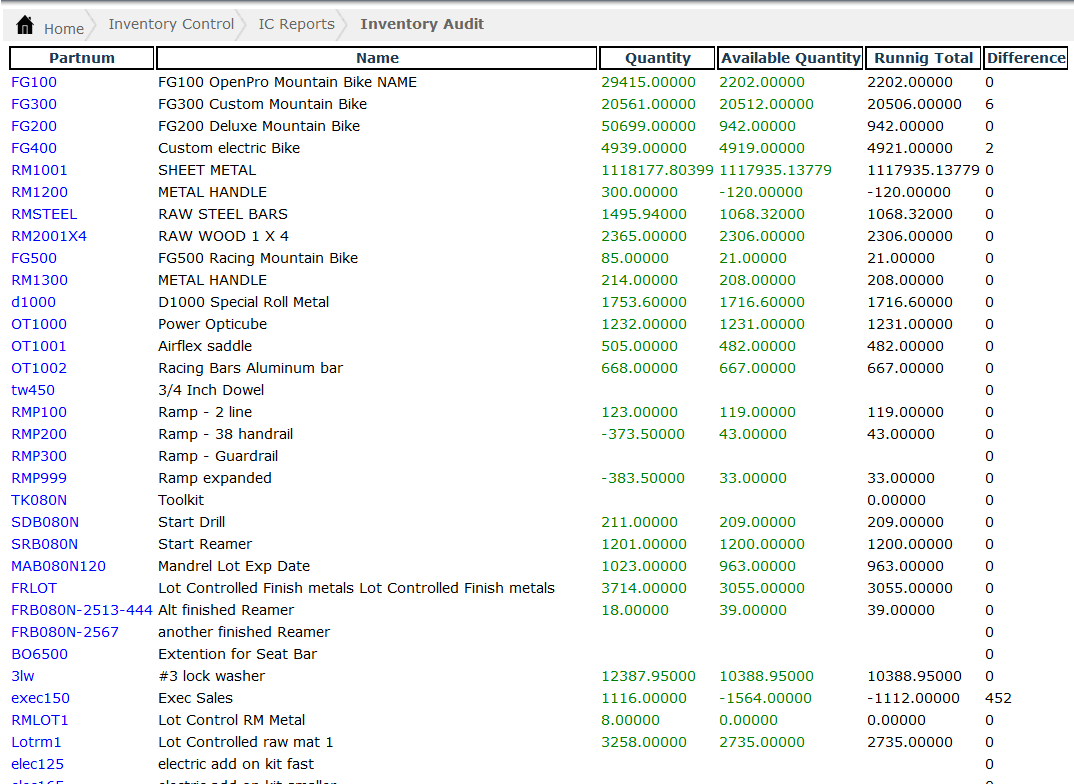
Task: Click the Quantity column header
Action: pos(657,58)
